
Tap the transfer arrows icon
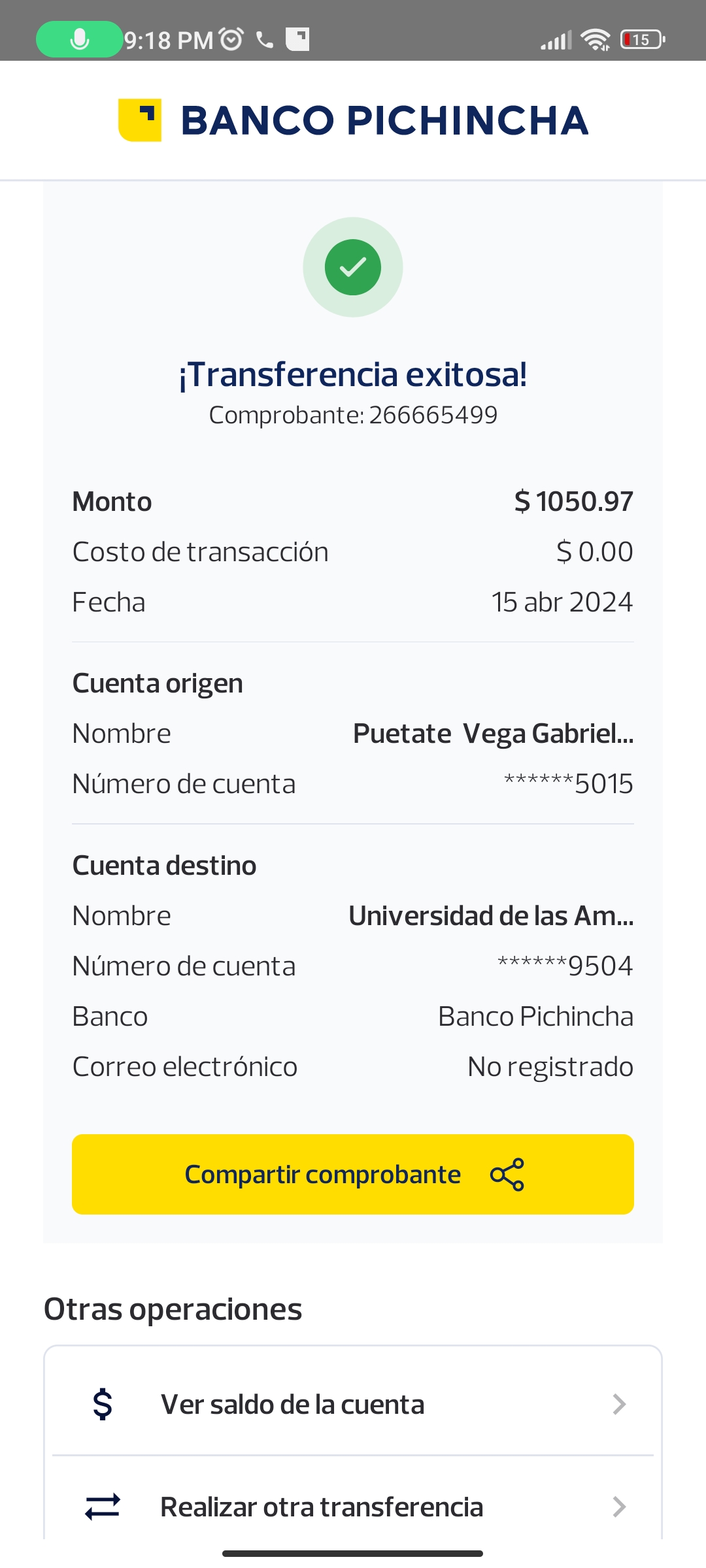pos(103,1507)
